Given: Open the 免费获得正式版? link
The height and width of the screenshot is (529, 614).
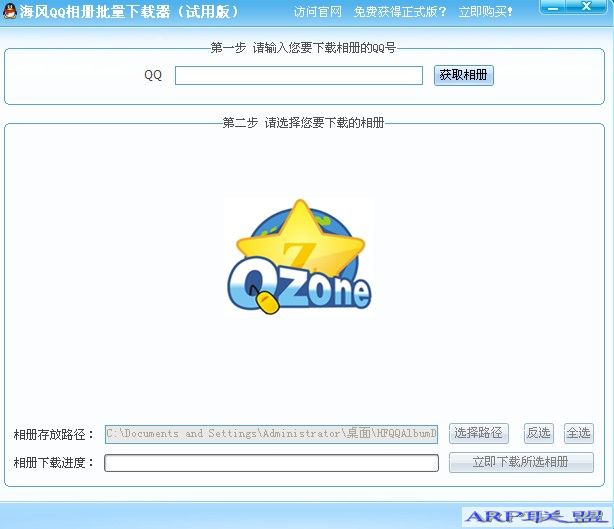Looking at the screenshot, I should pos(400,12).
